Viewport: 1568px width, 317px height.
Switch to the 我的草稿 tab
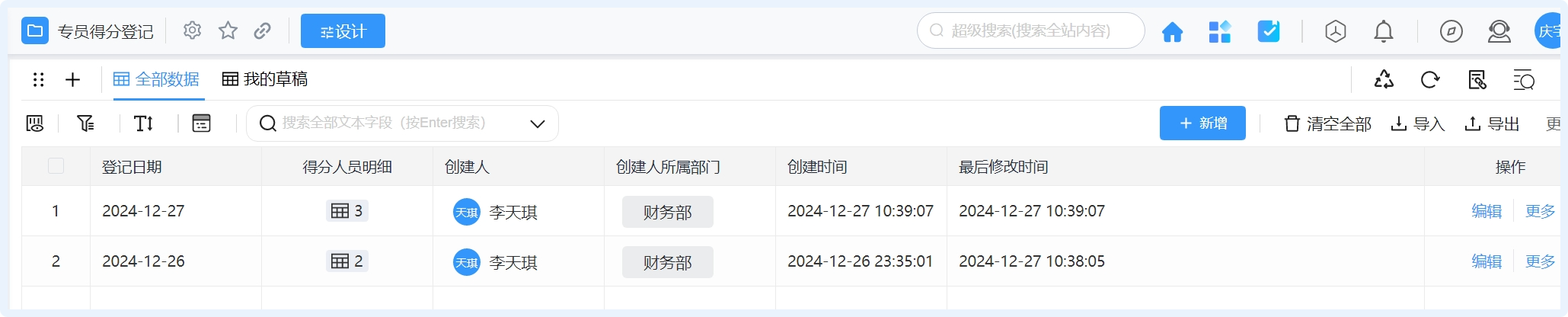[265, 79]
